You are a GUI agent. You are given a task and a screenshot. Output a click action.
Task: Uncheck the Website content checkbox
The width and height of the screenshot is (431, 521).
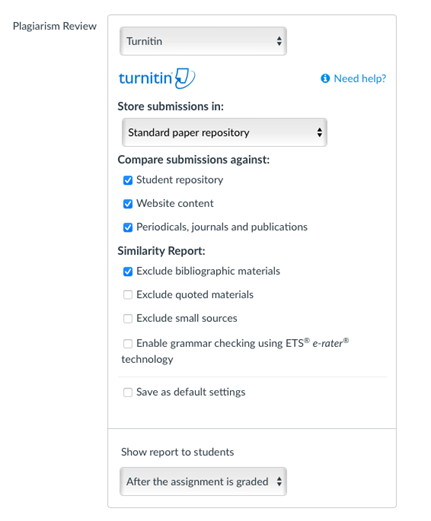pos(128,204)
